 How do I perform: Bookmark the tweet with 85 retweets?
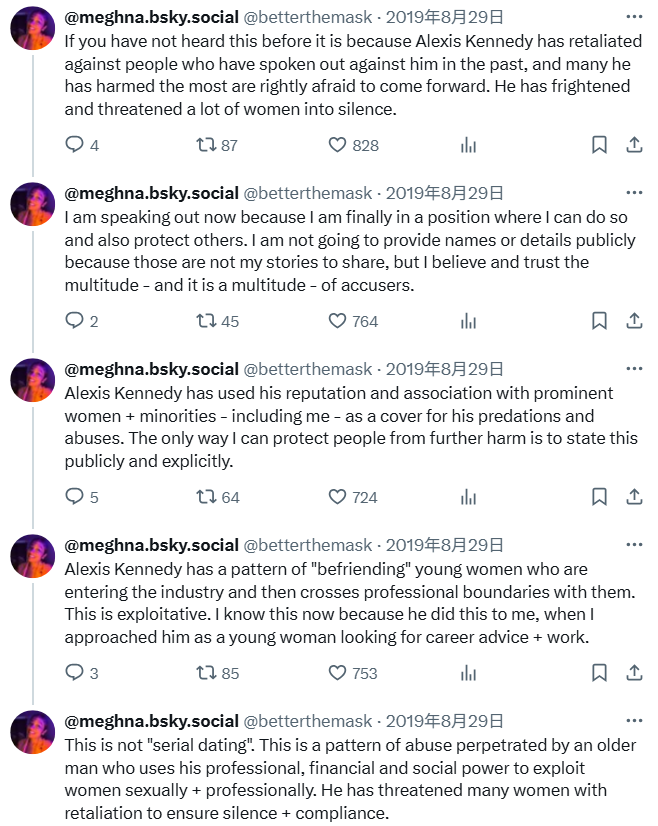(x=599, y=673)
